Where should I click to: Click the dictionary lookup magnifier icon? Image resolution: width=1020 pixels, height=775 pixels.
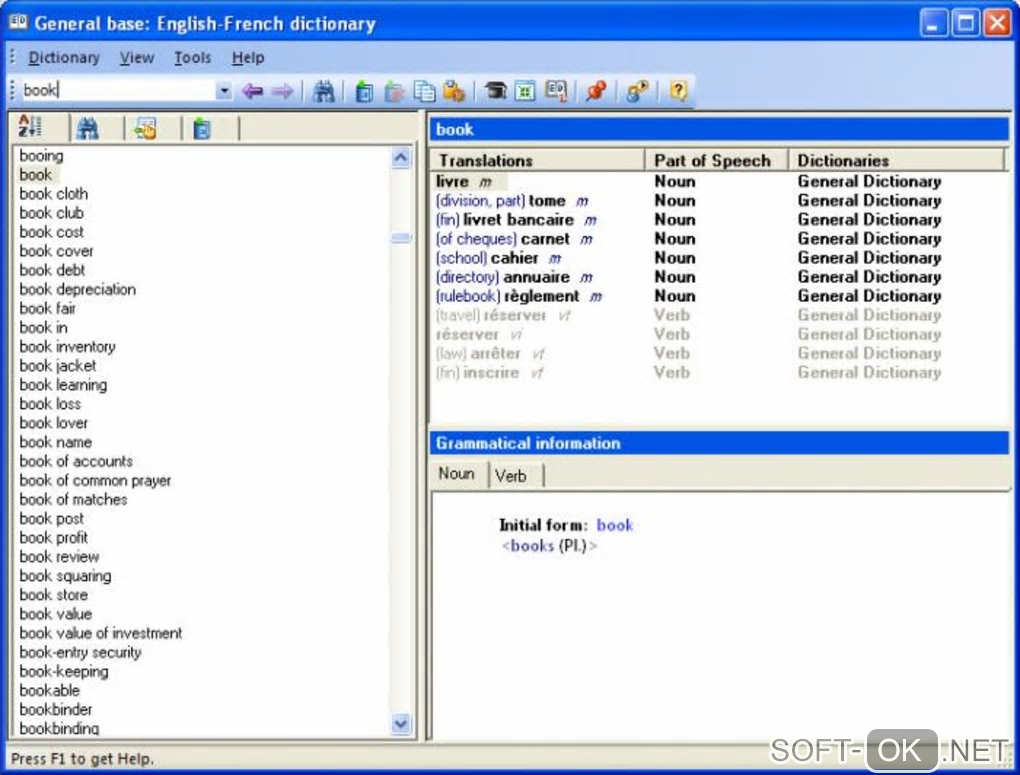[x=556, y=91]
